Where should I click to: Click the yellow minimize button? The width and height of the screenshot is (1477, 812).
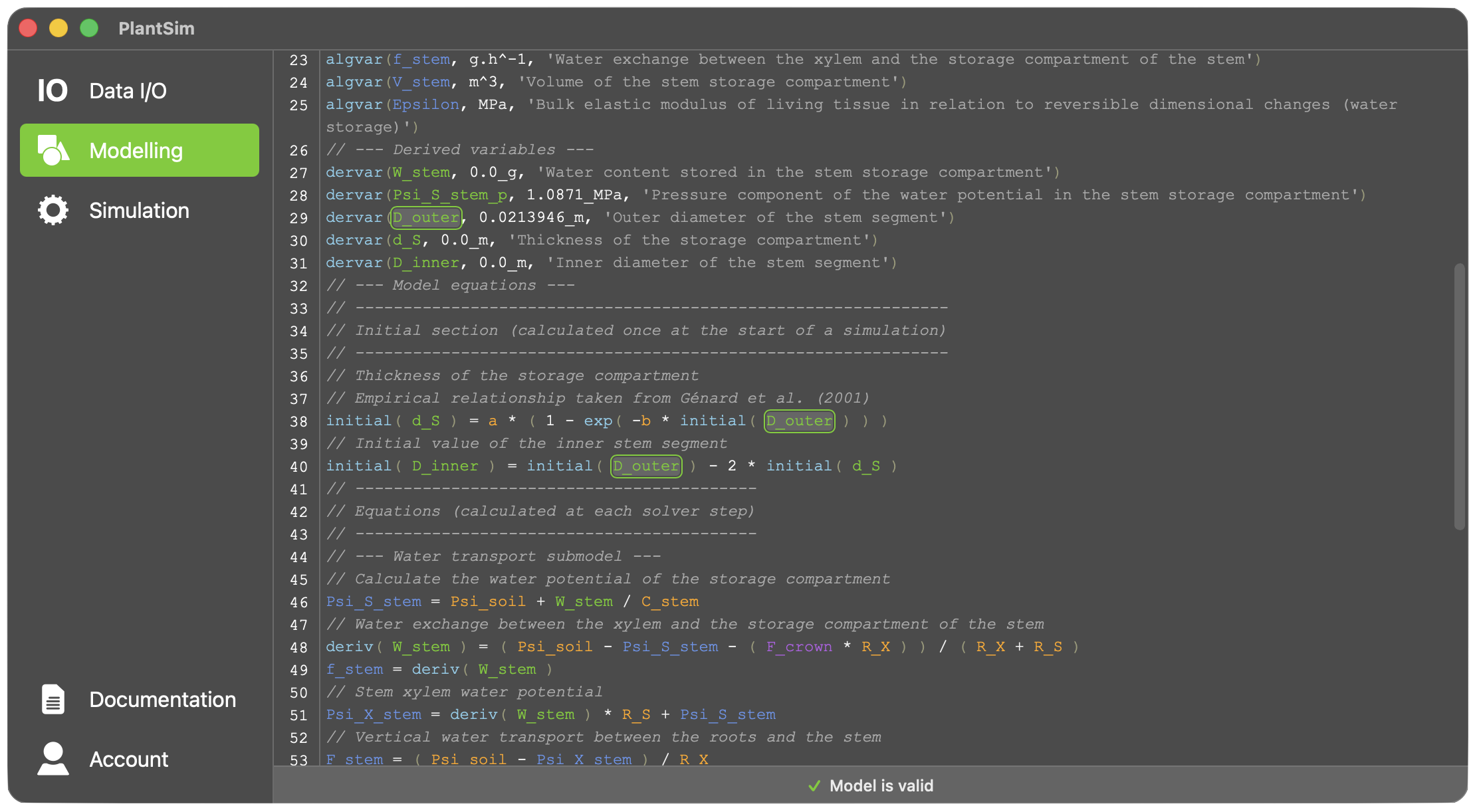(x=58, y=28)
